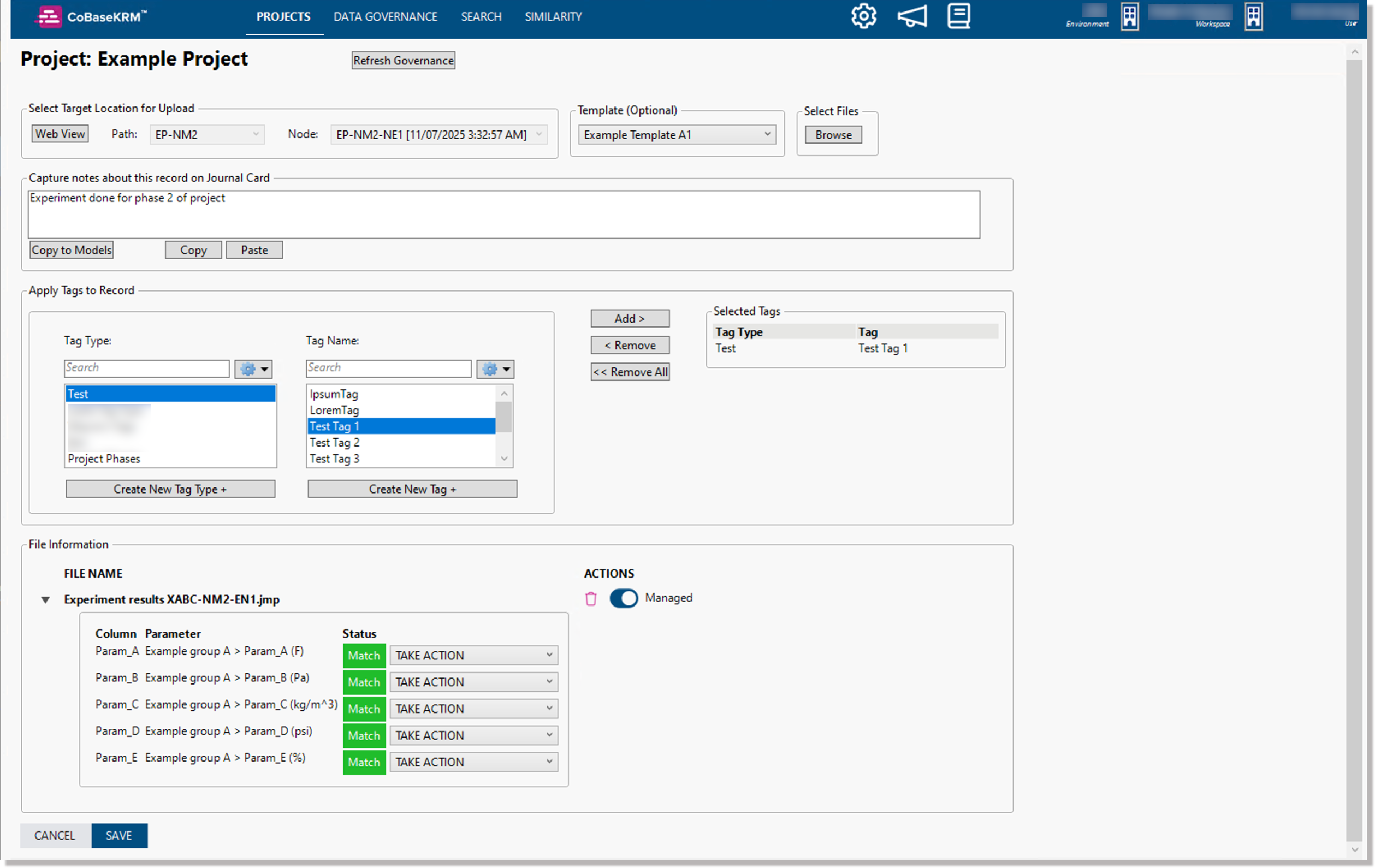1375x868 pixels.
Task: Toggle the Managed switch off
Action: (623, 598)
